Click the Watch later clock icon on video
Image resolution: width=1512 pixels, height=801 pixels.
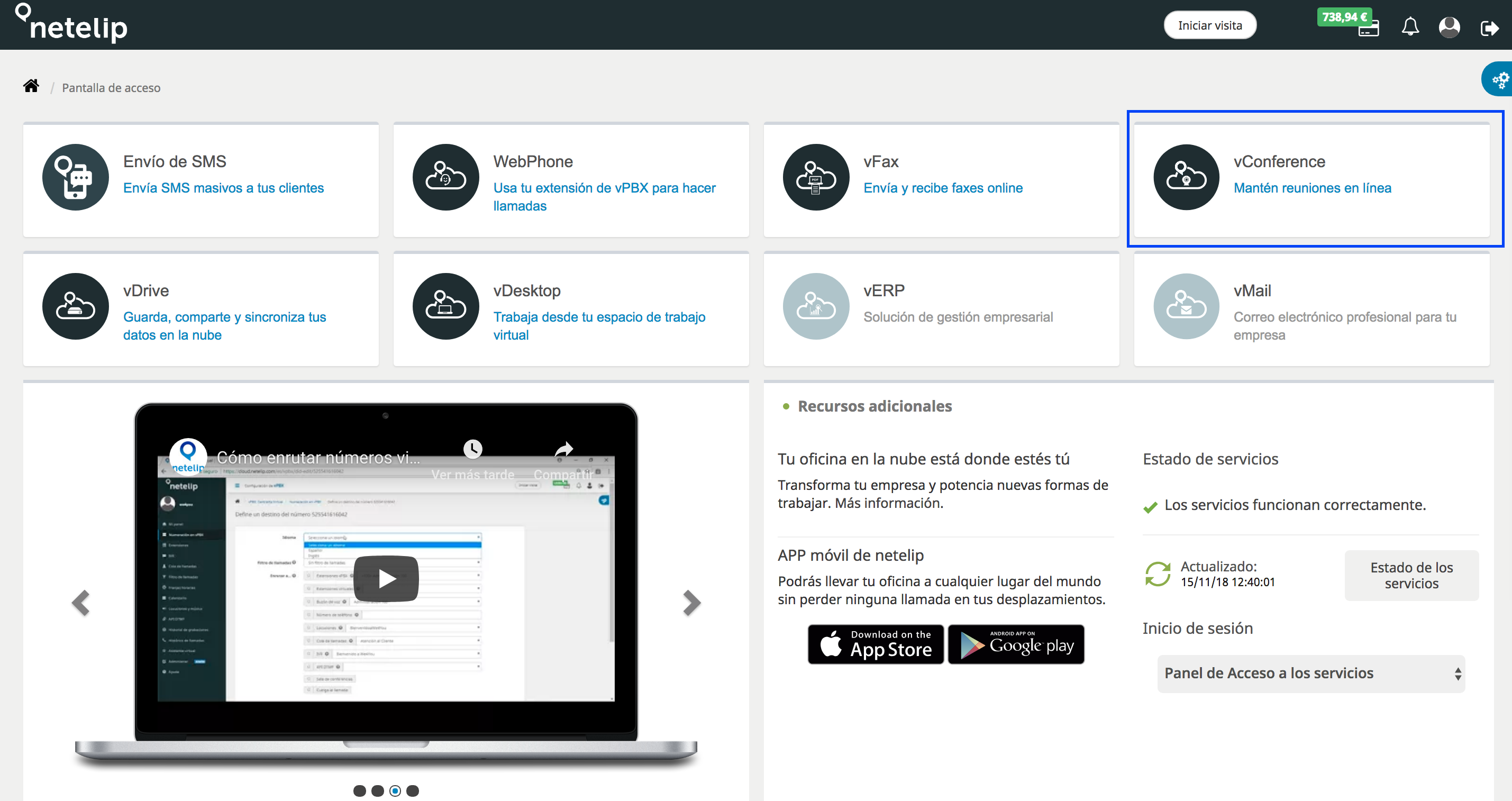pos(472,449)
